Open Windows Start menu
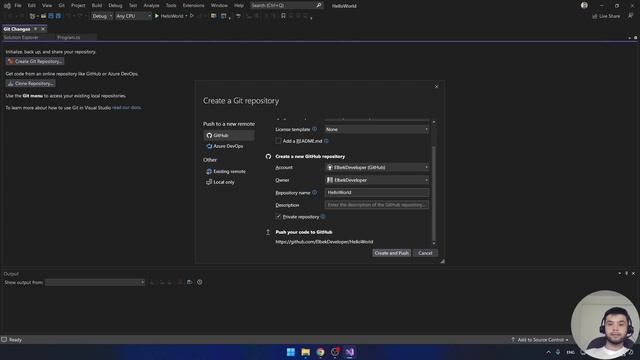Screen dimensions: 640x360 click(x=291, y=352)
